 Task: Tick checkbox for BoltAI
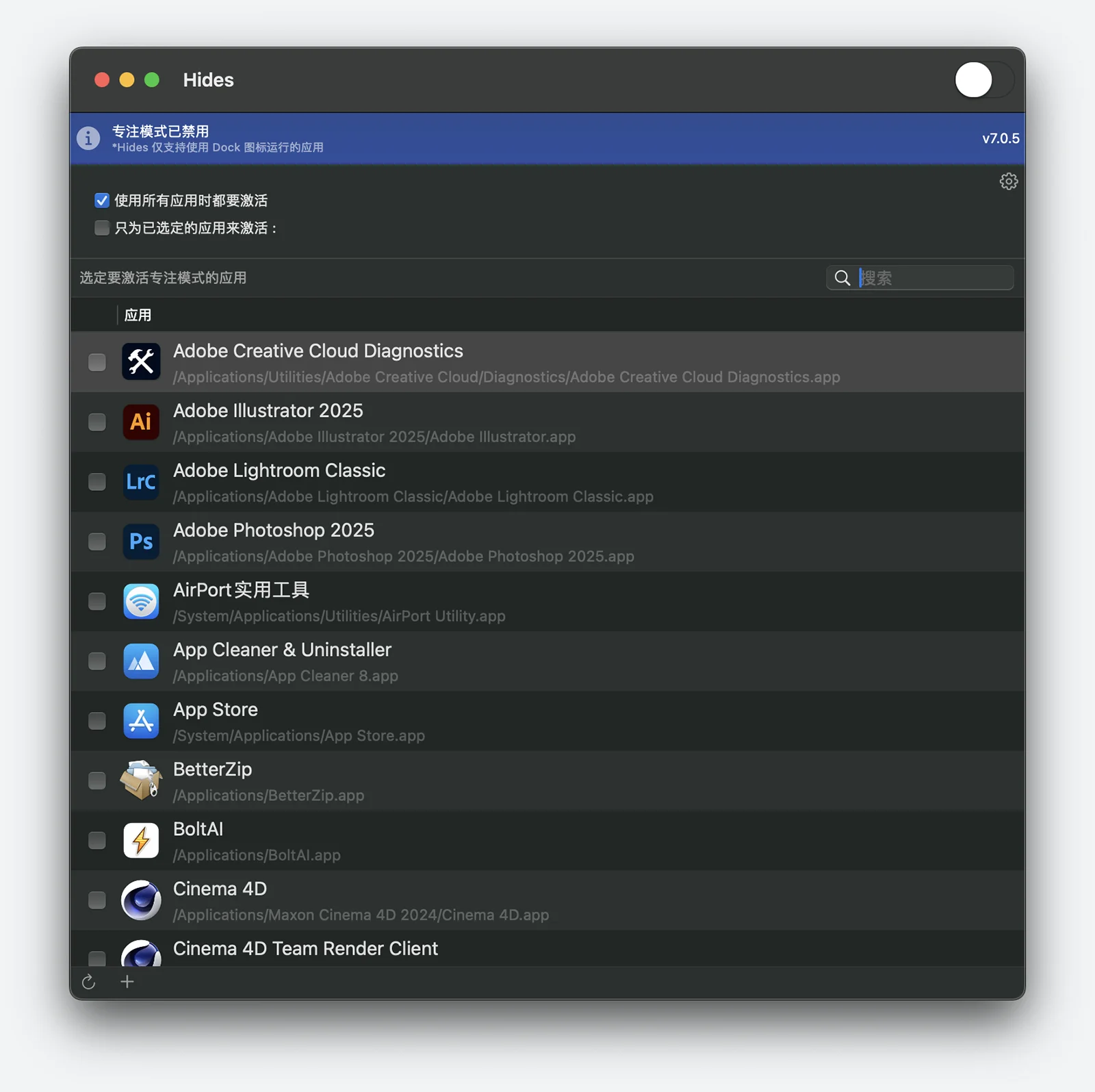pos(97,841)
